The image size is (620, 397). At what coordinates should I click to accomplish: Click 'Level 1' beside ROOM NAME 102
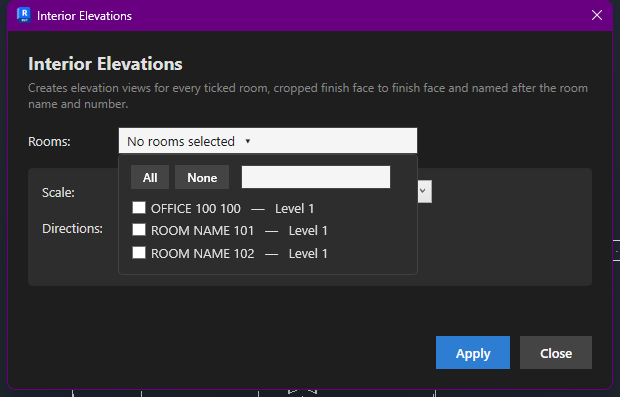(x=308, y=253)
